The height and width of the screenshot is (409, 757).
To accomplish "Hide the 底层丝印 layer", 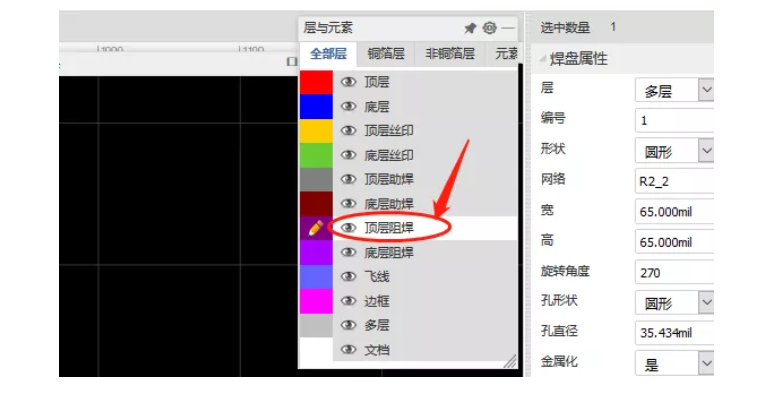I will click(x=349, y=155).
